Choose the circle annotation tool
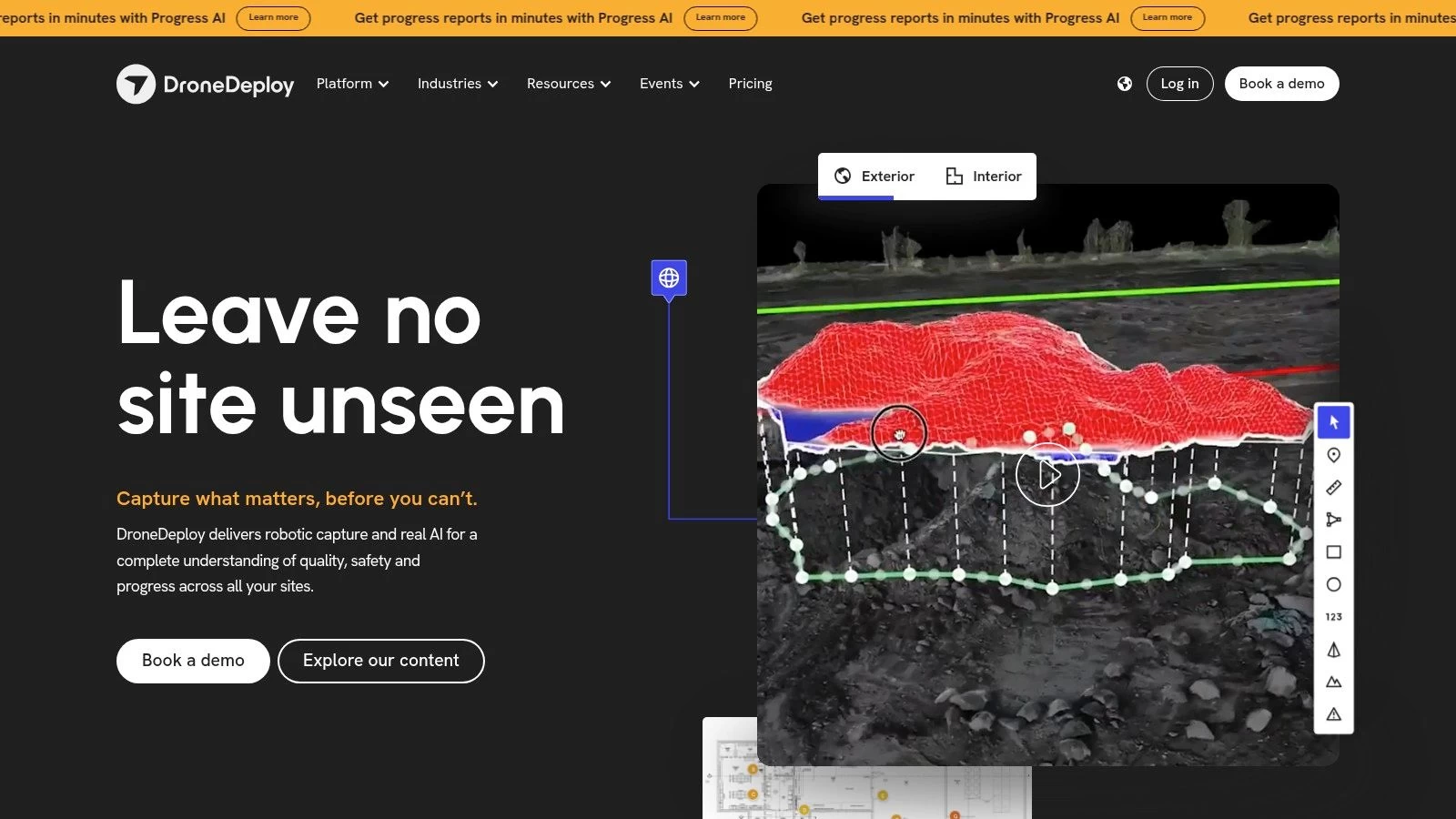This screenshot has width=1456, height=819. coord(1333,584)
